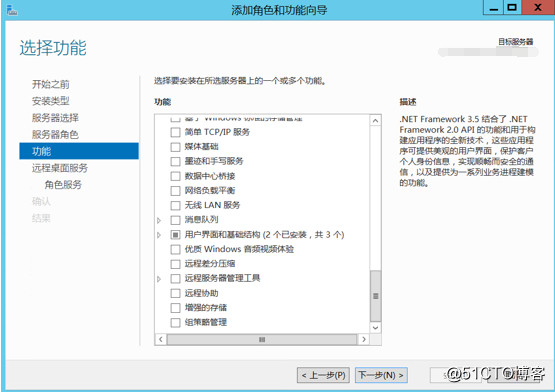Open the 远程桌面服务 wizard step

pos(60,168)
